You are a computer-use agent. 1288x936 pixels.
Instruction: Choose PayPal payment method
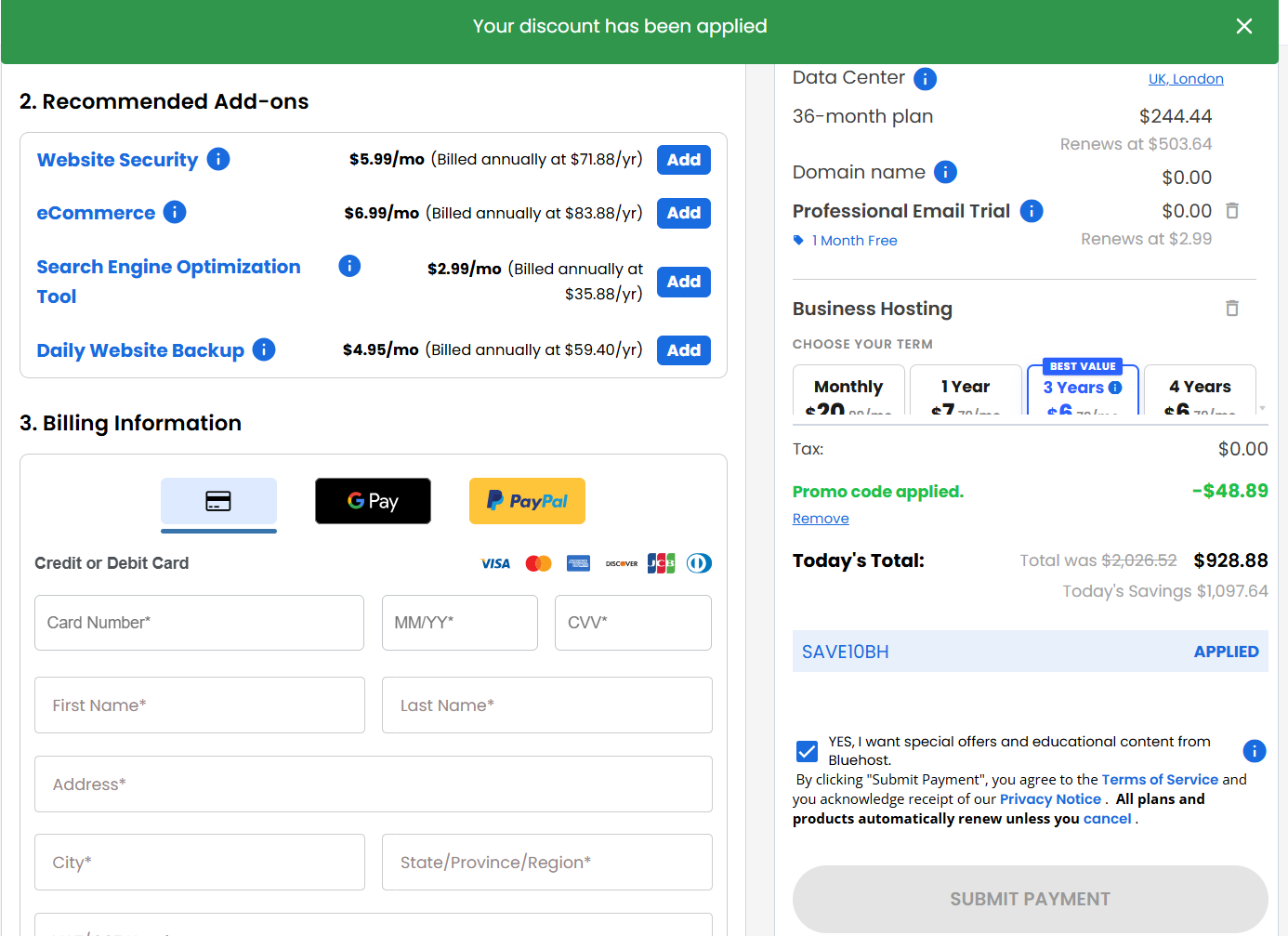[527, 501]
